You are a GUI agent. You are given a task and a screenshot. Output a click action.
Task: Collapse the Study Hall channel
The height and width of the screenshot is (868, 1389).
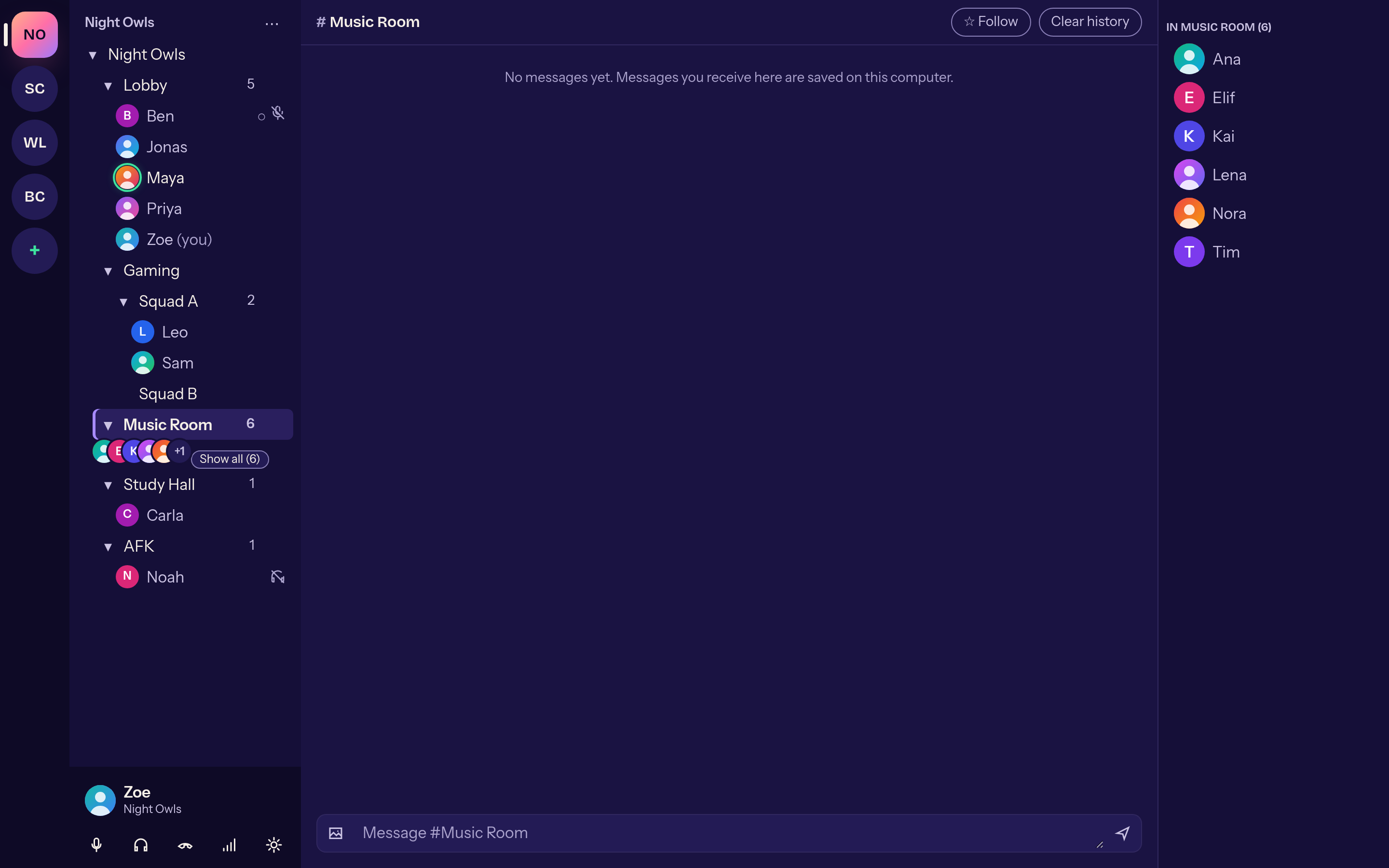point(108,485)
